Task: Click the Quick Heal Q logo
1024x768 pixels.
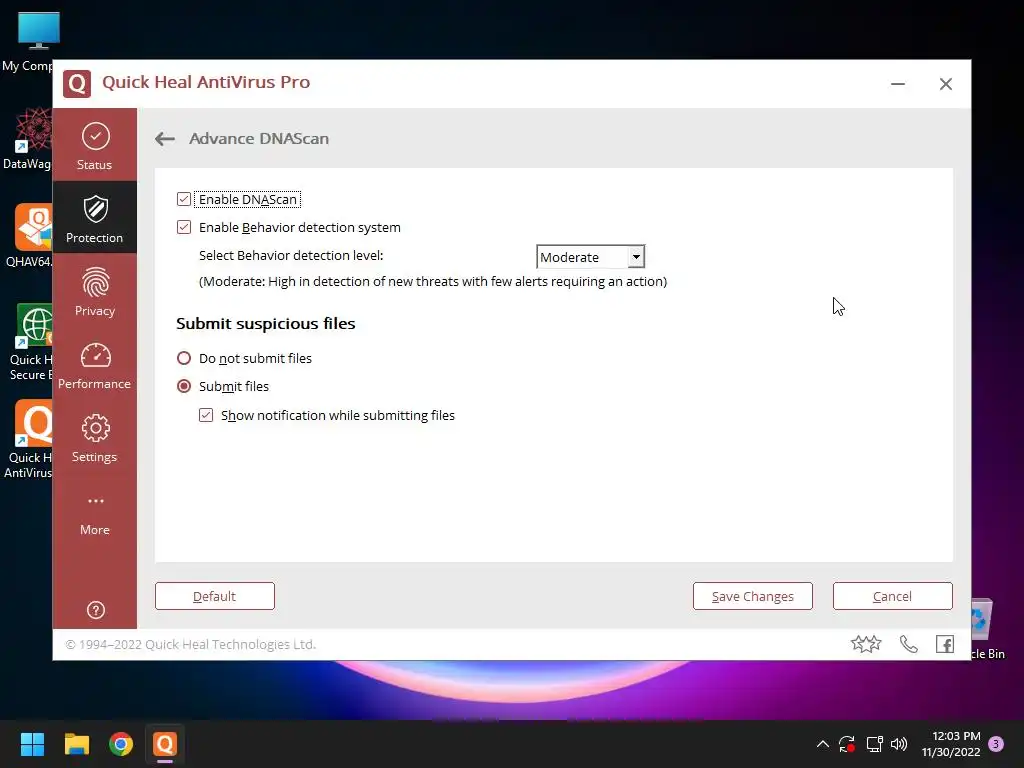Action: (x=77, y=84)
